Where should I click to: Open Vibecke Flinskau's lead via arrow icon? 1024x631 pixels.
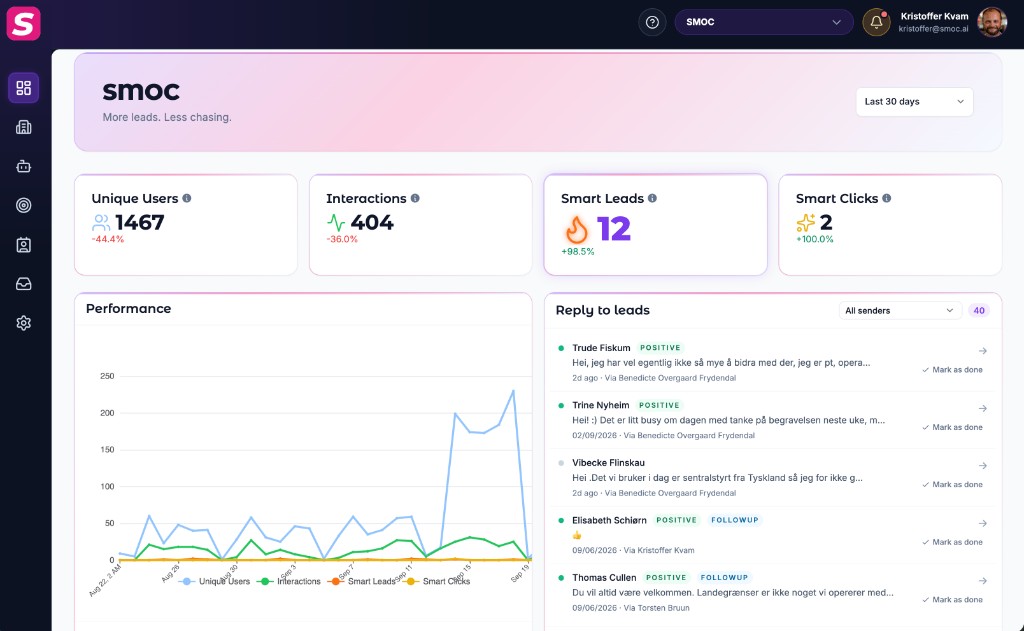(x=982, y=466)
